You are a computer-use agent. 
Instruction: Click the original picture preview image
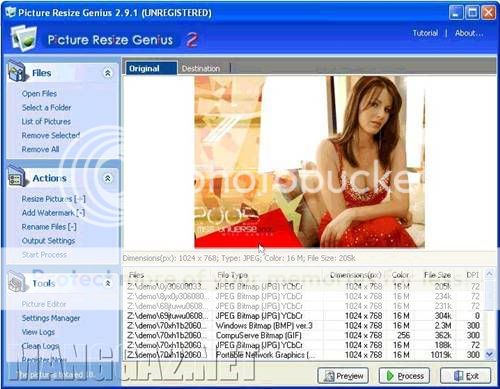(x=309, y=162)
